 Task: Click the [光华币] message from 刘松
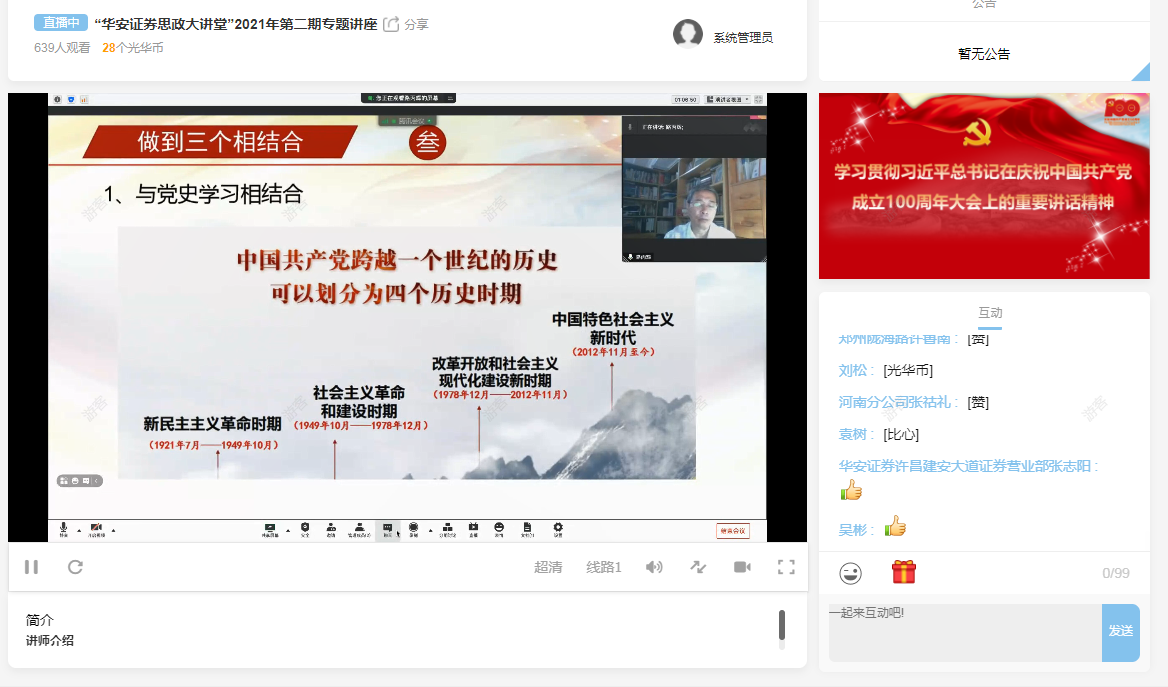(908, 370)
